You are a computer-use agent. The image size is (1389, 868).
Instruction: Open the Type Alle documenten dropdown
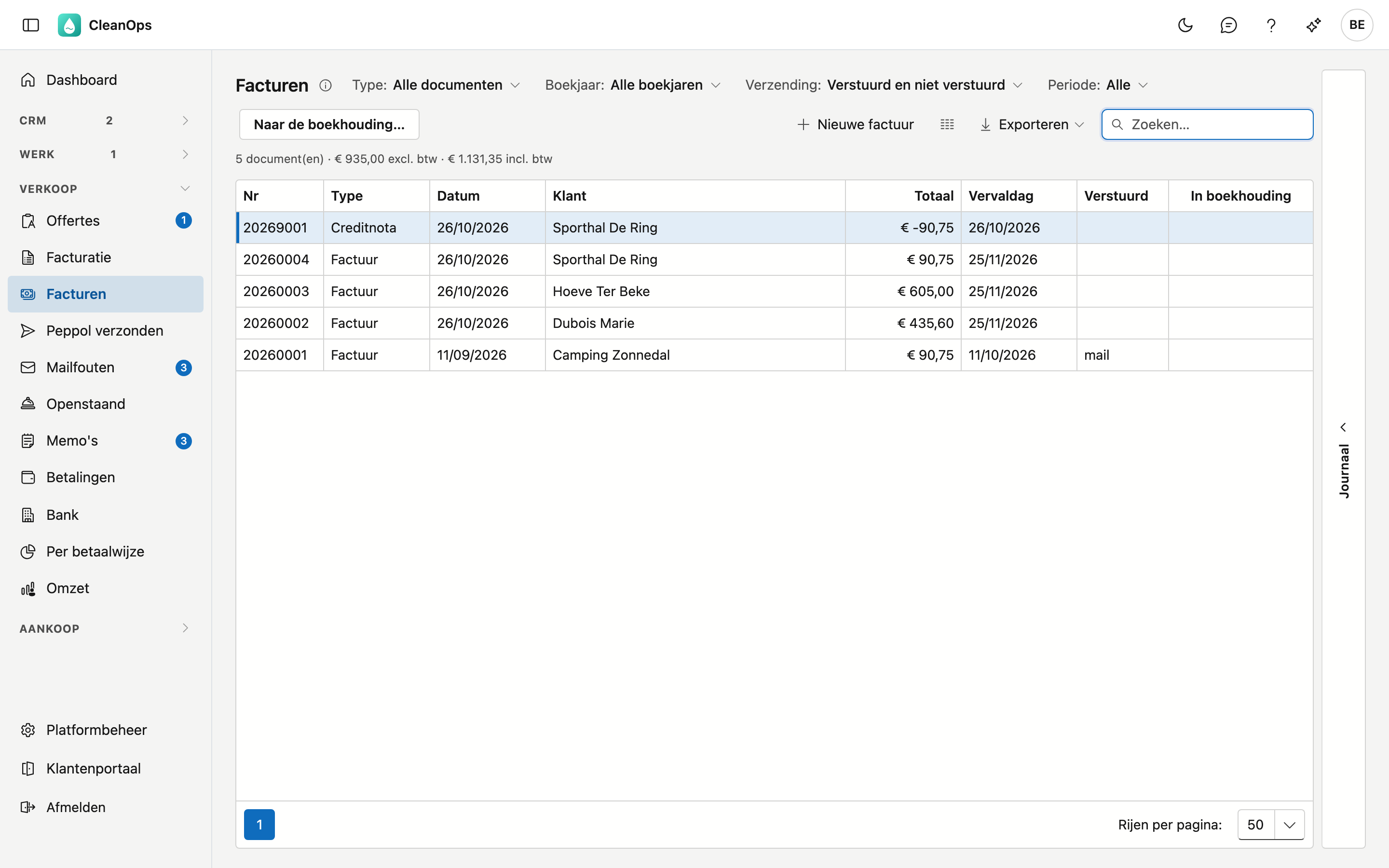[x=436, y=85]
